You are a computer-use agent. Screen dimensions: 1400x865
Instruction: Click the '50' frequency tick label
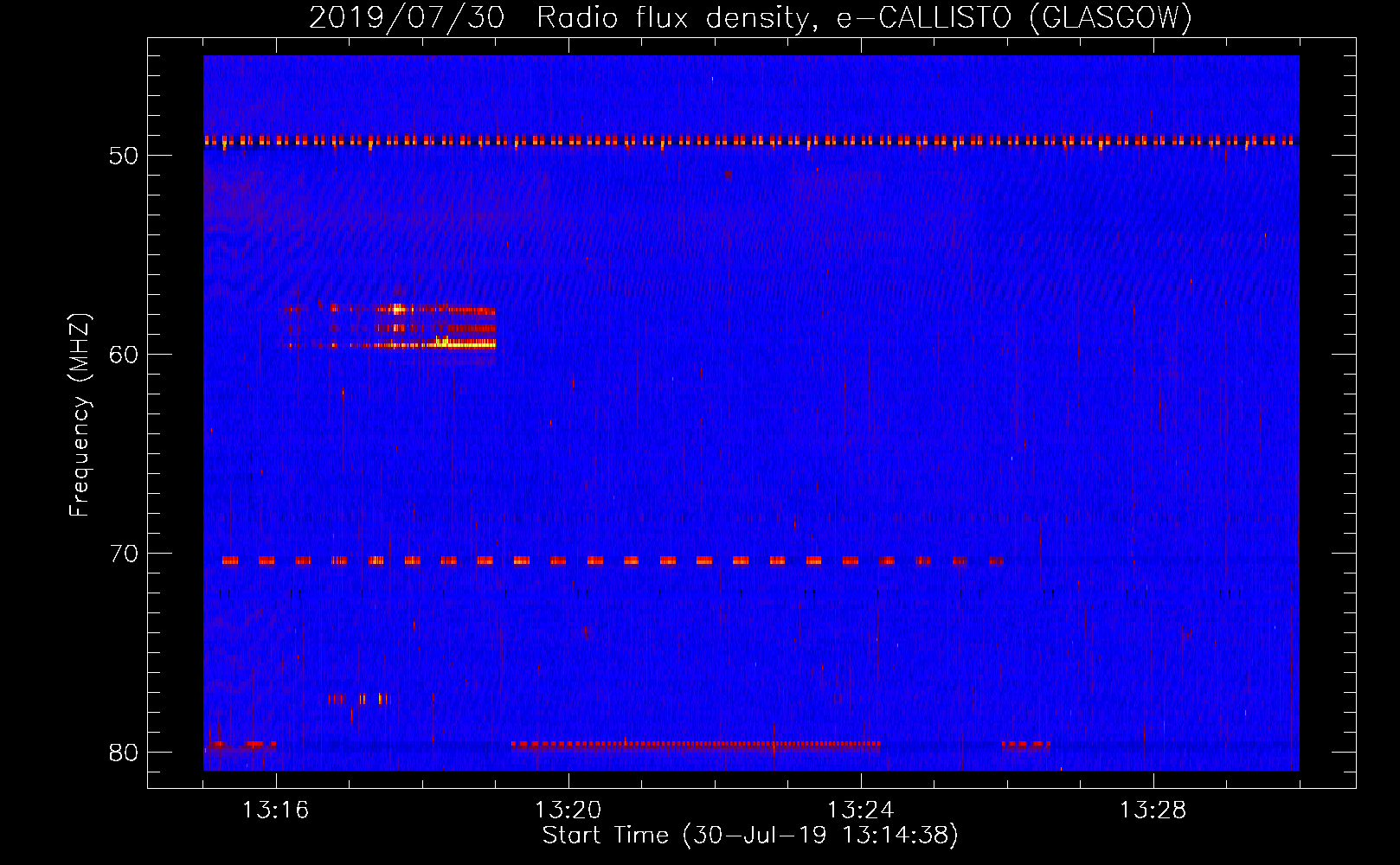click(124, 156)
